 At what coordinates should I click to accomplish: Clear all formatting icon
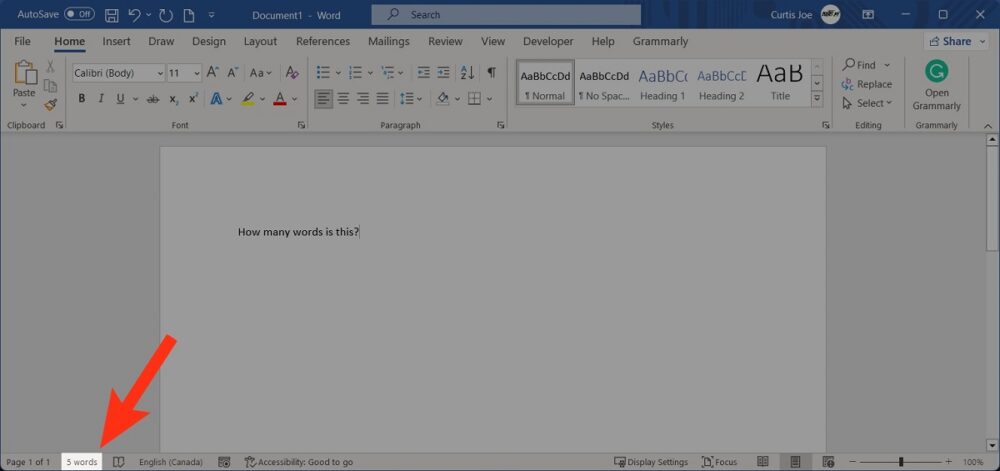coord(292,73)
